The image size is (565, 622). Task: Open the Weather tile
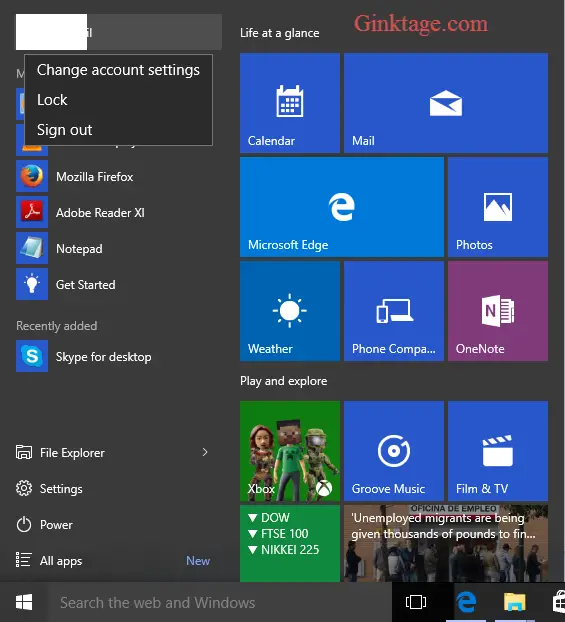point(290,311)
